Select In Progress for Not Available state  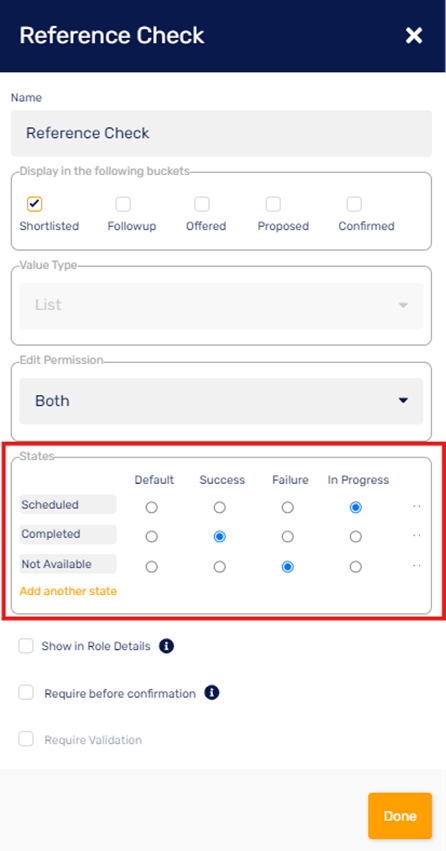tap(355, 567)
